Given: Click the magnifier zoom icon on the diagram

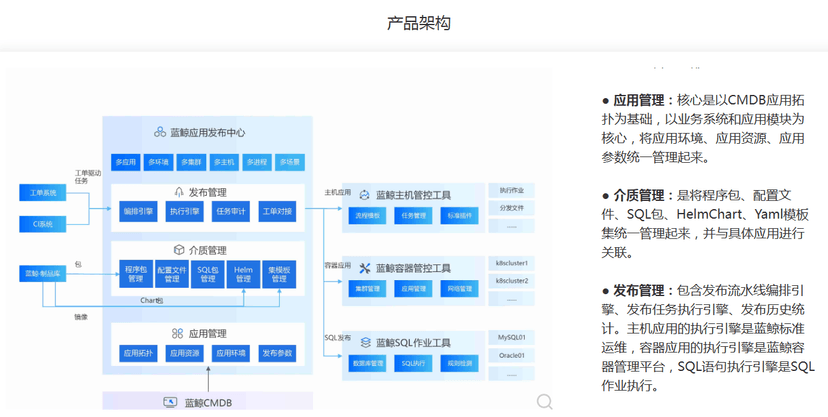Looking at the screenshot, I should 544,402.
